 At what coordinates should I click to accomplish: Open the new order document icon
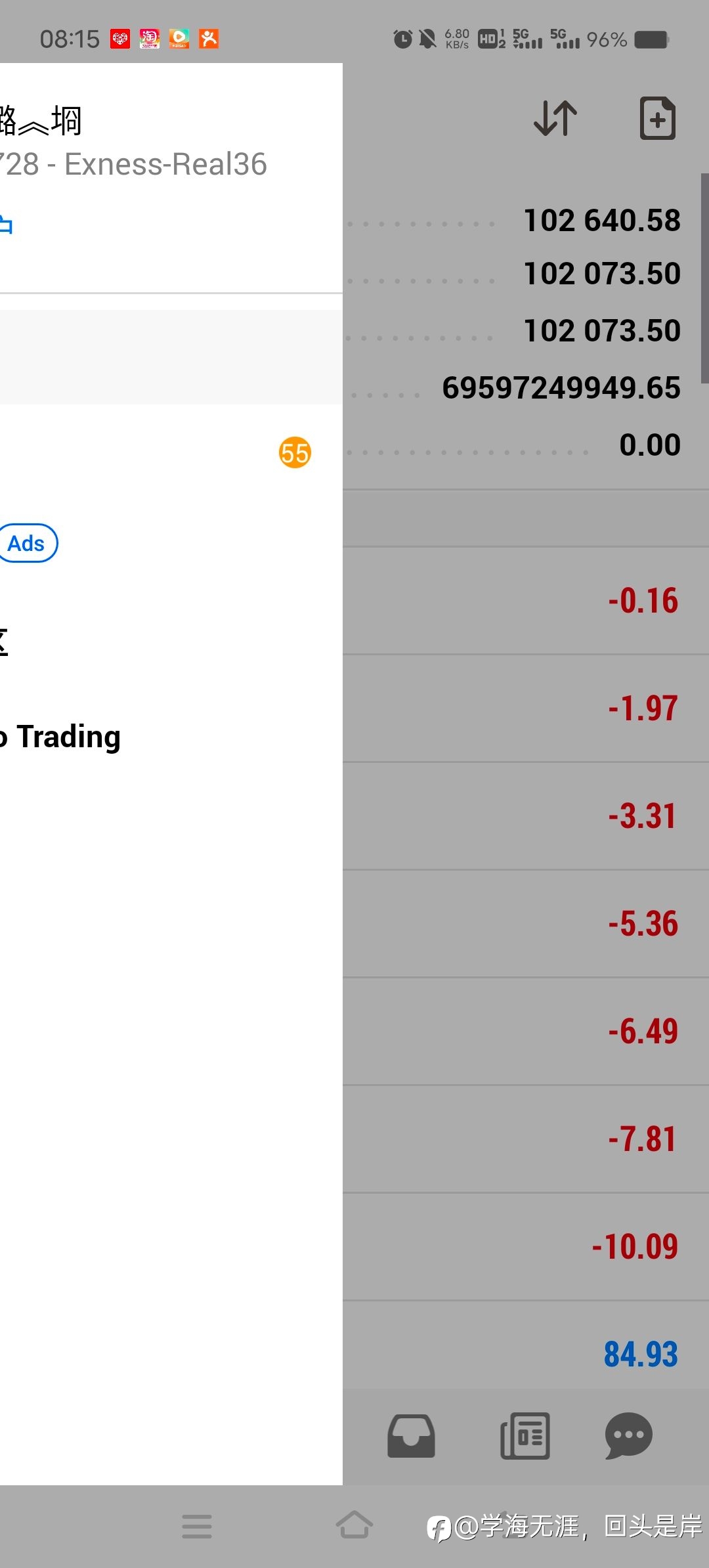(658, 118)
